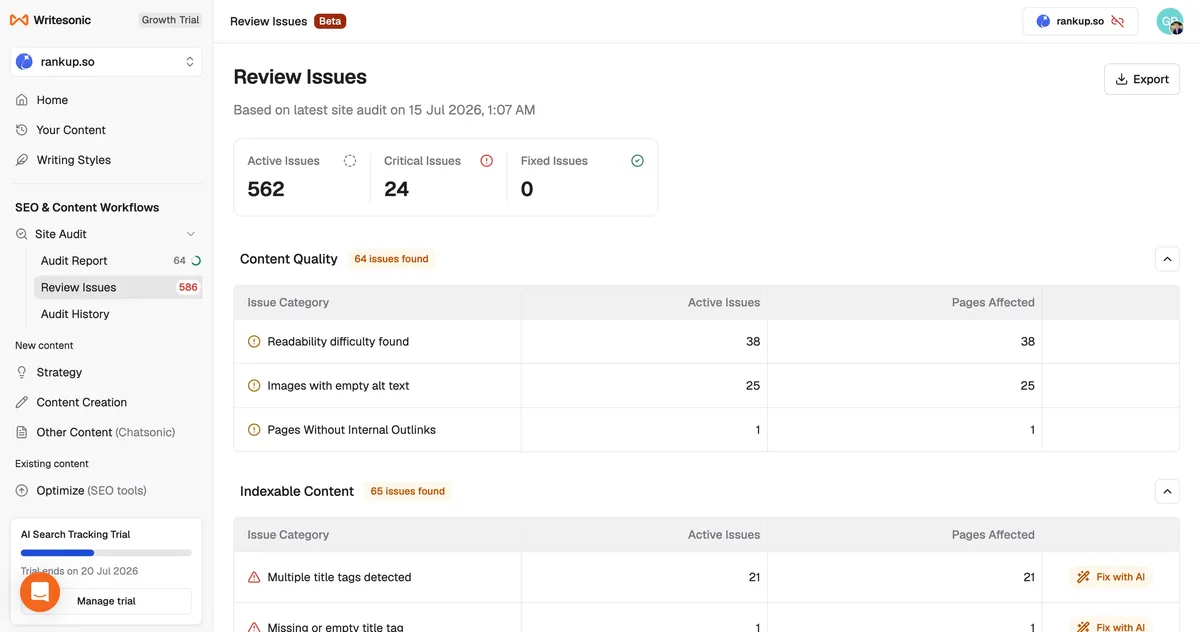Viewport: 1200px width, 632px height.
Task: Click the Review Issues breadcrumb title
Action: click(x=268, y=21)
